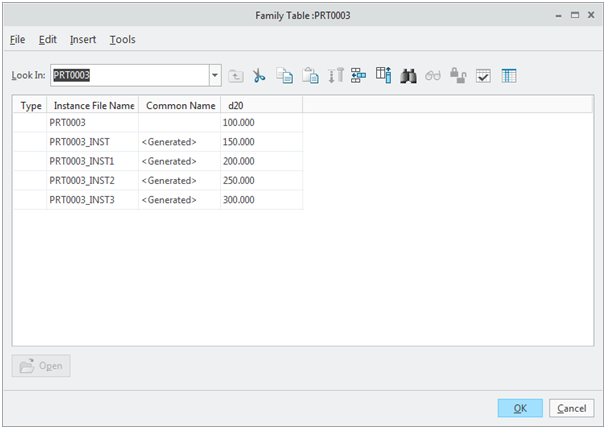Open the Tools menu

122,40
